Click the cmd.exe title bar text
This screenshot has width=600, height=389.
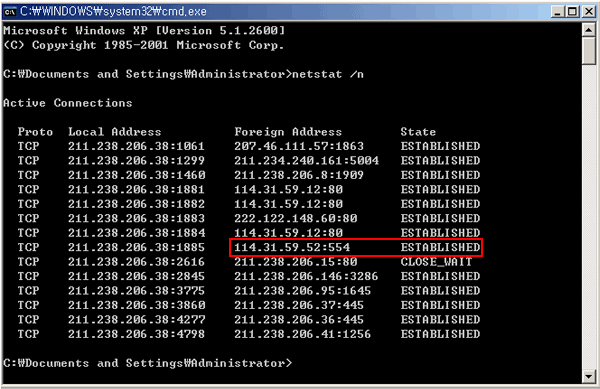point(113,11)
